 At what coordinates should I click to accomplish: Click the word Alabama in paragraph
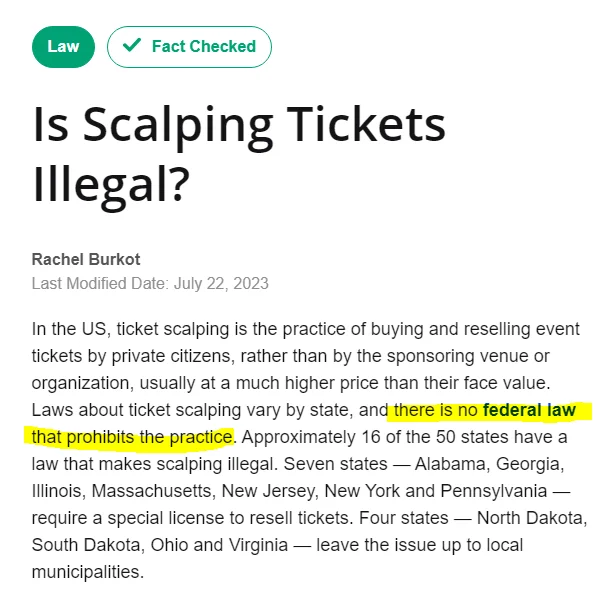[451, 464]
